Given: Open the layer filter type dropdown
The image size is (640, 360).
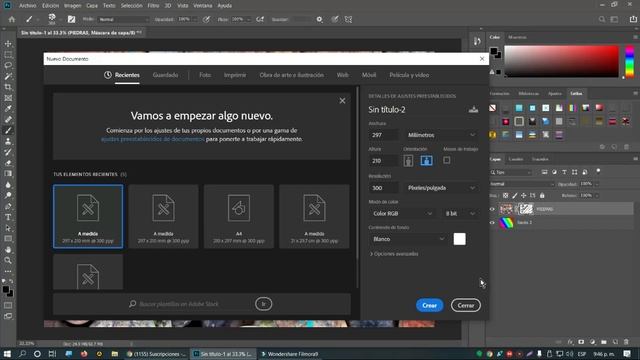Looking at the screenshot, I should point(511,172).
